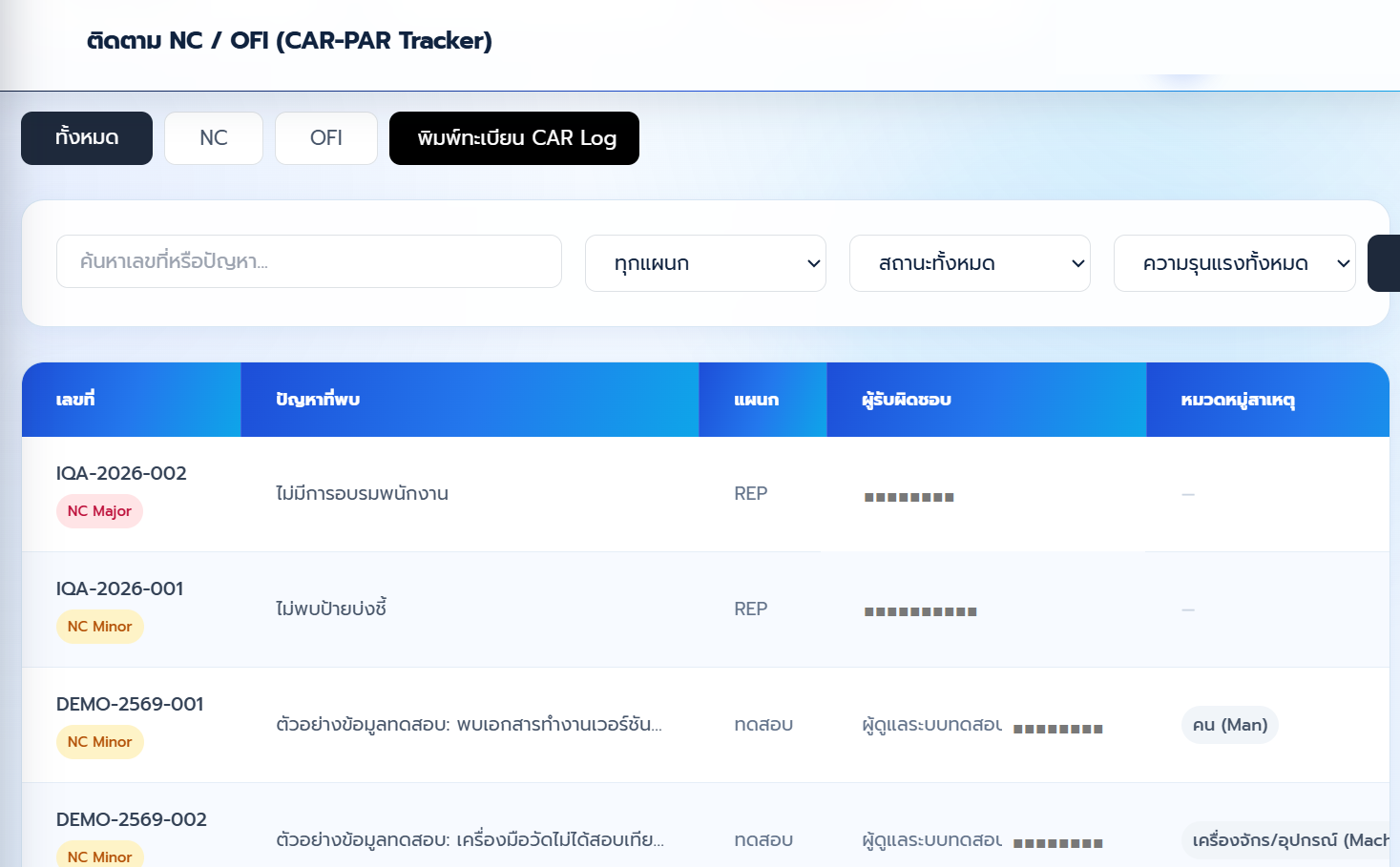Click ผู้ดูแลระบบทดสอบ in DEMO-2569-002 row
Screen dimensions: 1400x867
pos(931,840)
